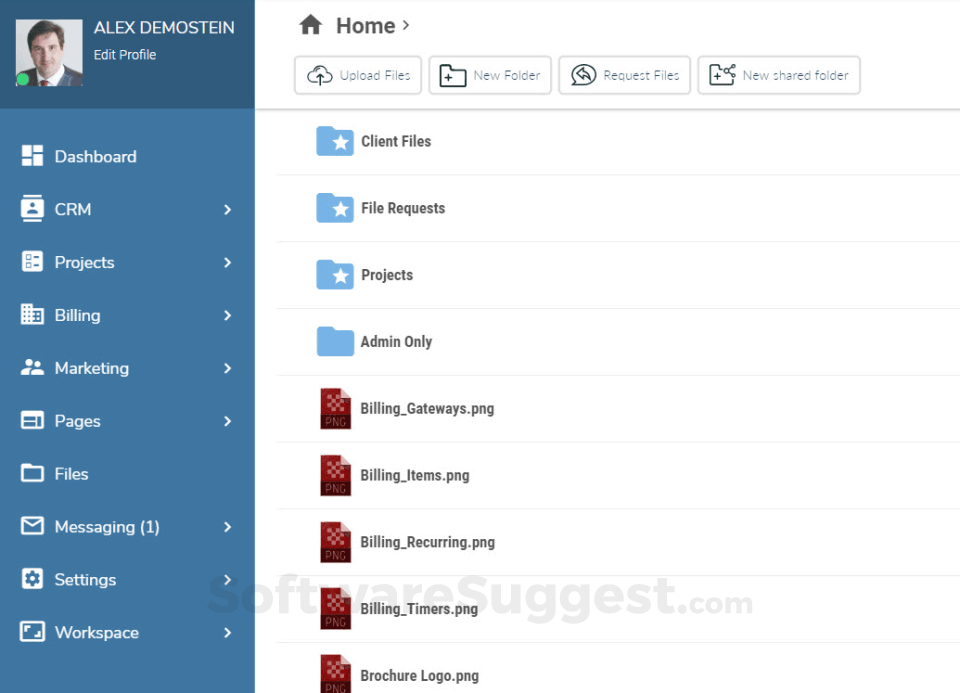This screenshot has width=960, height=693.
Task: Open the Billing_Timers.png file
Action: 418,608
